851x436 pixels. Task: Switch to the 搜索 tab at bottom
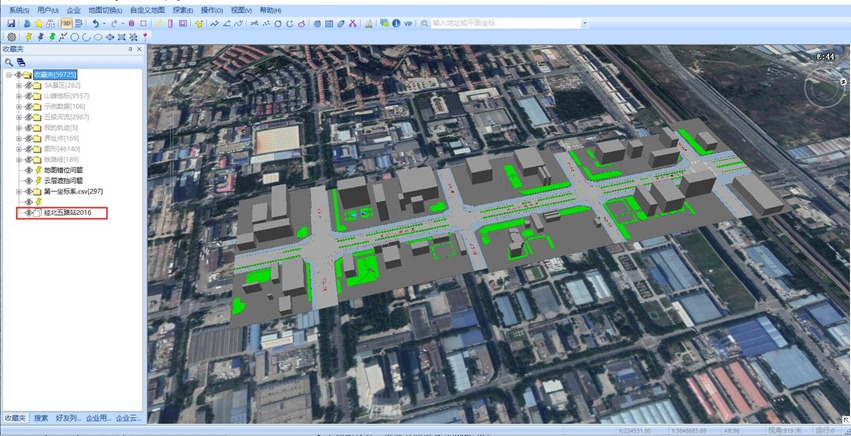click(41, 418)
